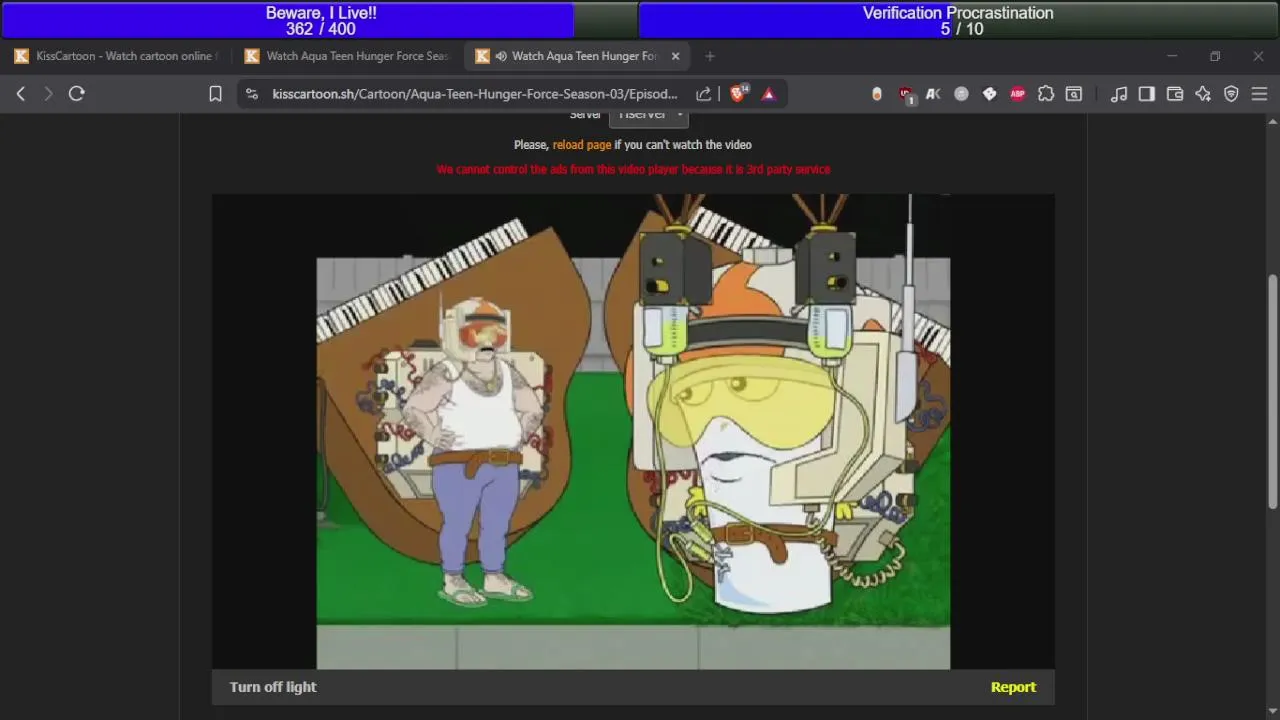
Task: Click the yellow Report link
Action: (1013, 687)
